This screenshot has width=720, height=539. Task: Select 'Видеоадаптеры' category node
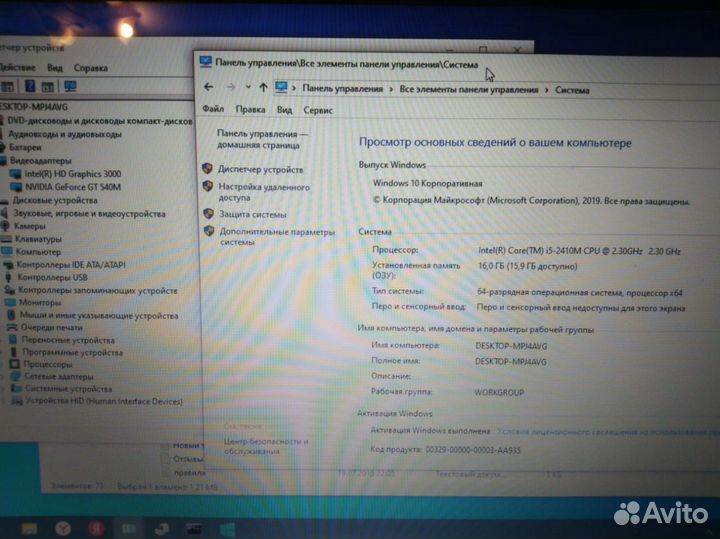point(40,161)
